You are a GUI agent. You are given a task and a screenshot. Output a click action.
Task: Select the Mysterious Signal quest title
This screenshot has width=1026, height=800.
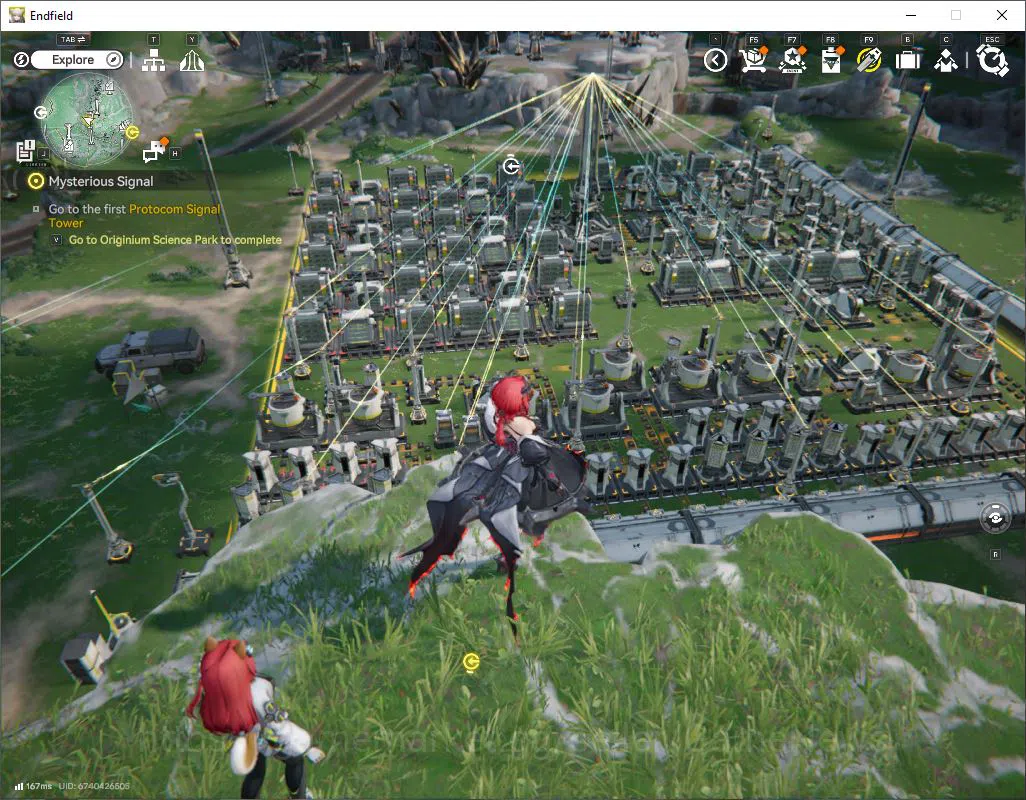tap(100, 181)
